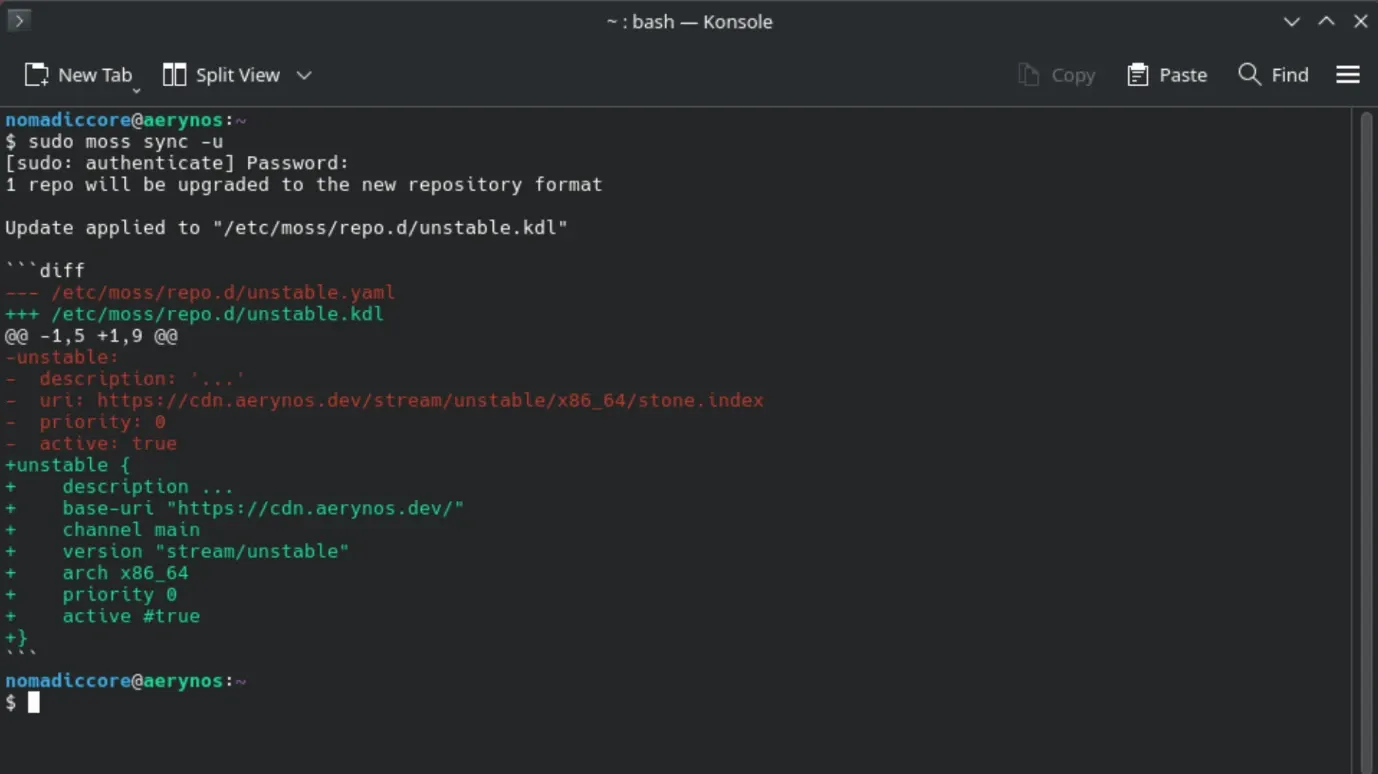Click the removed uri stone.index line
Viewport: 1378px width, 774px height.
tap(385, 400)
